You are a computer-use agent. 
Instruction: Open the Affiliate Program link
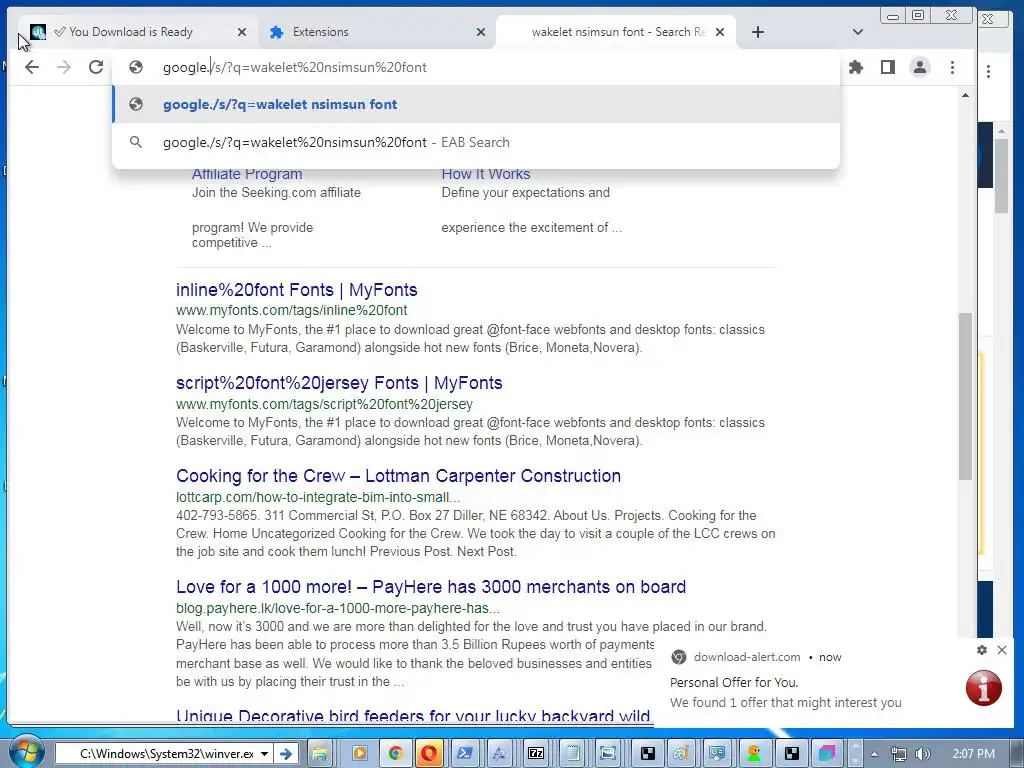pyautogui.click(x=247, y=174)
